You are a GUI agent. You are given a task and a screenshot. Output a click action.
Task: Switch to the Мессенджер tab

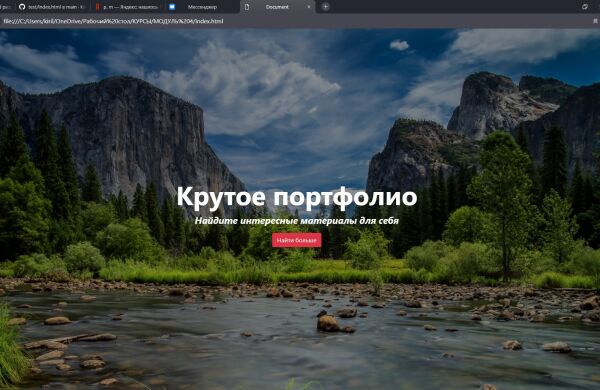pos(202,7)
